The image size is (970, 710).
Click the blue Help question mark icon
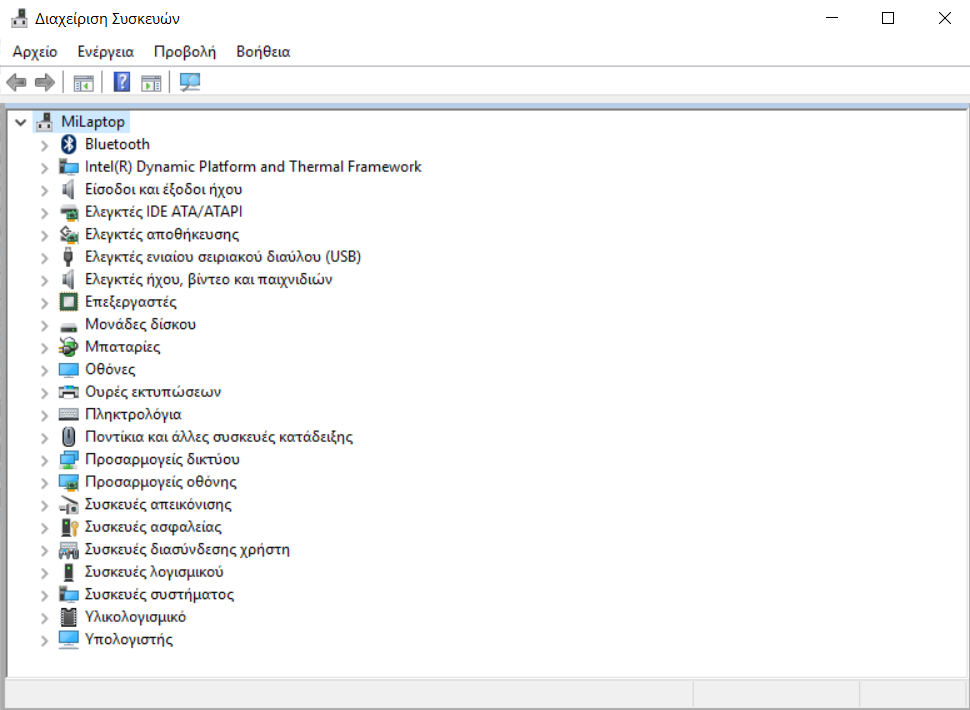pos(122,82)
